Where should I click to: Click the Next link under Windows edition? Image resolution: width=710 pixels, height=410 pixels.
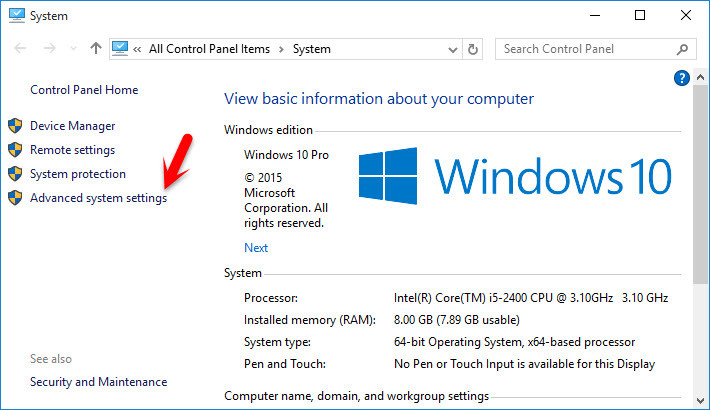tap(256, 248)
